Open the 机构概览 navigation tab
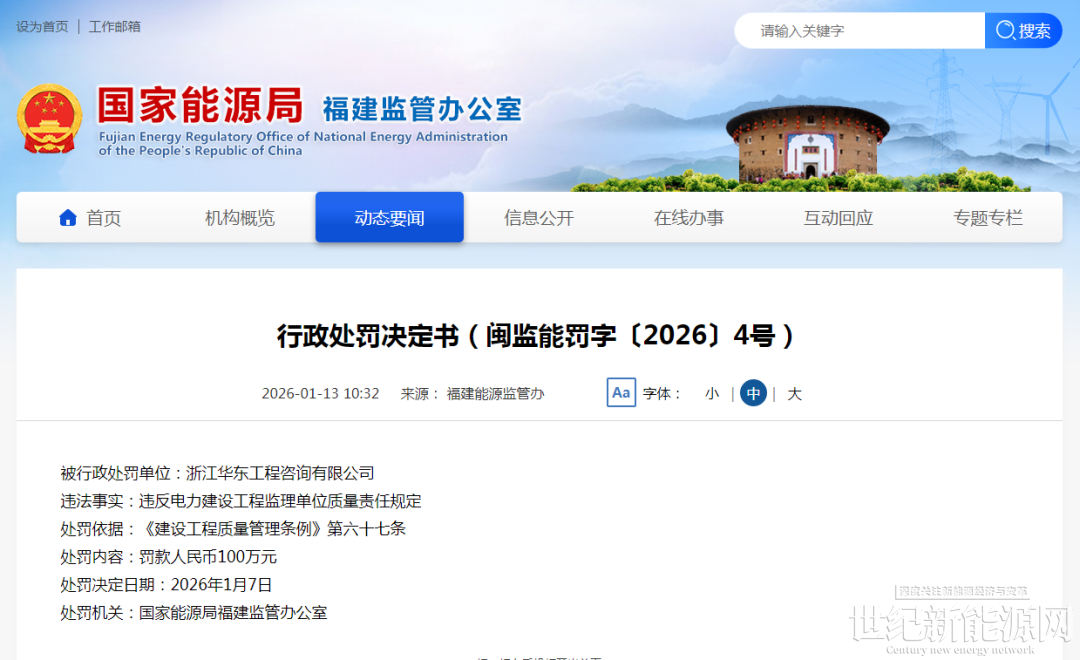This screenshot has height=660, width=1080. point(240,218)
